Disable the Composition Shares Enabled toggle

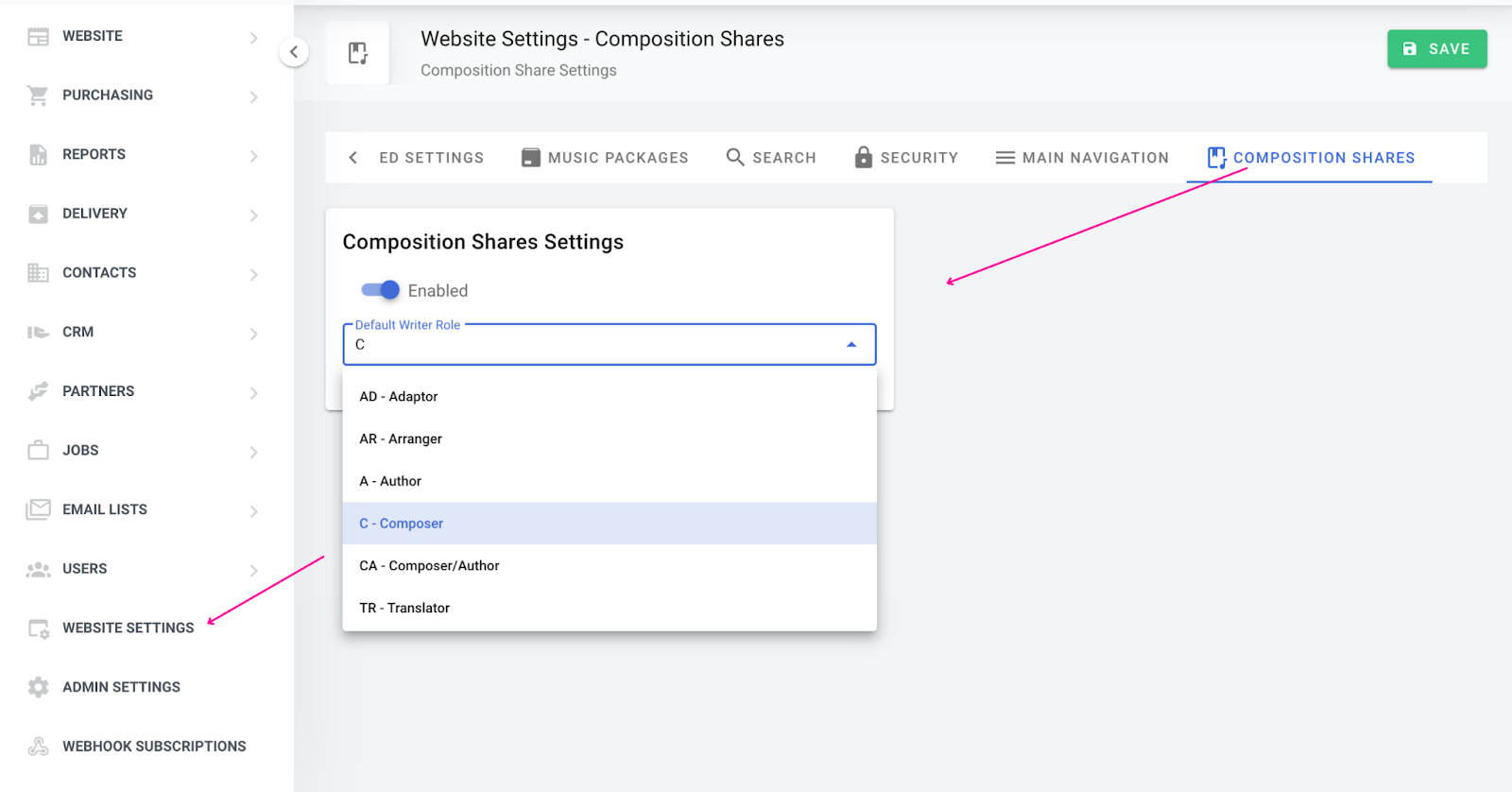[381, 290]
